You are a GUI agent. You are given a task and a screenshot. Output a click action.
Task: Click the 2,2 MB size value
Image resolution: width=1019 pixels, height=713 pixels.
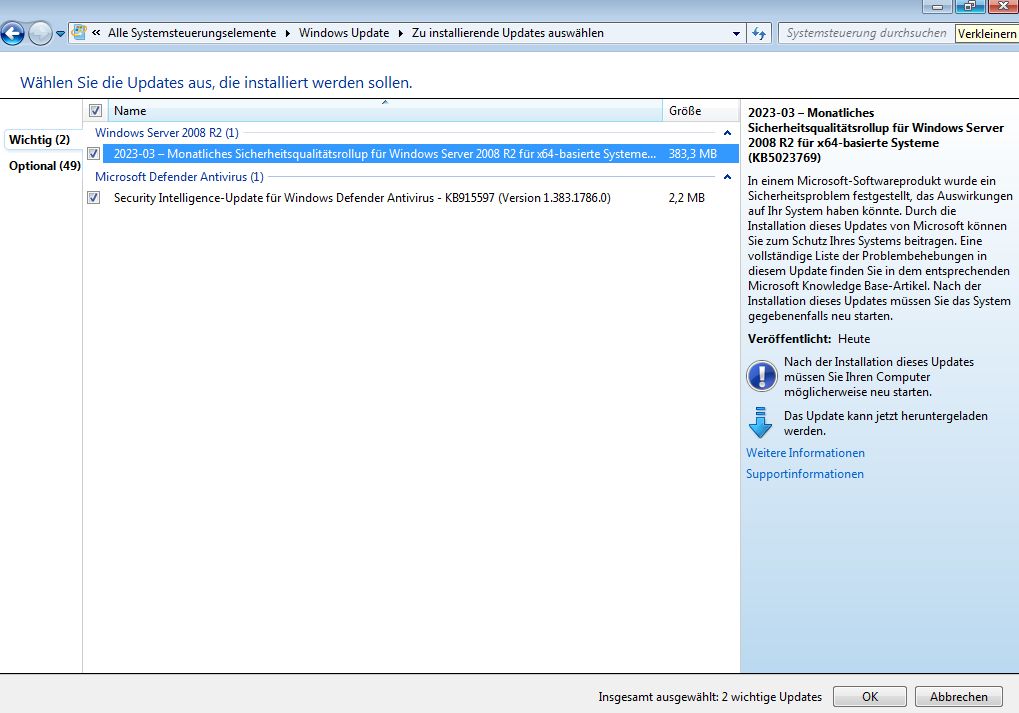coord(687,198)
